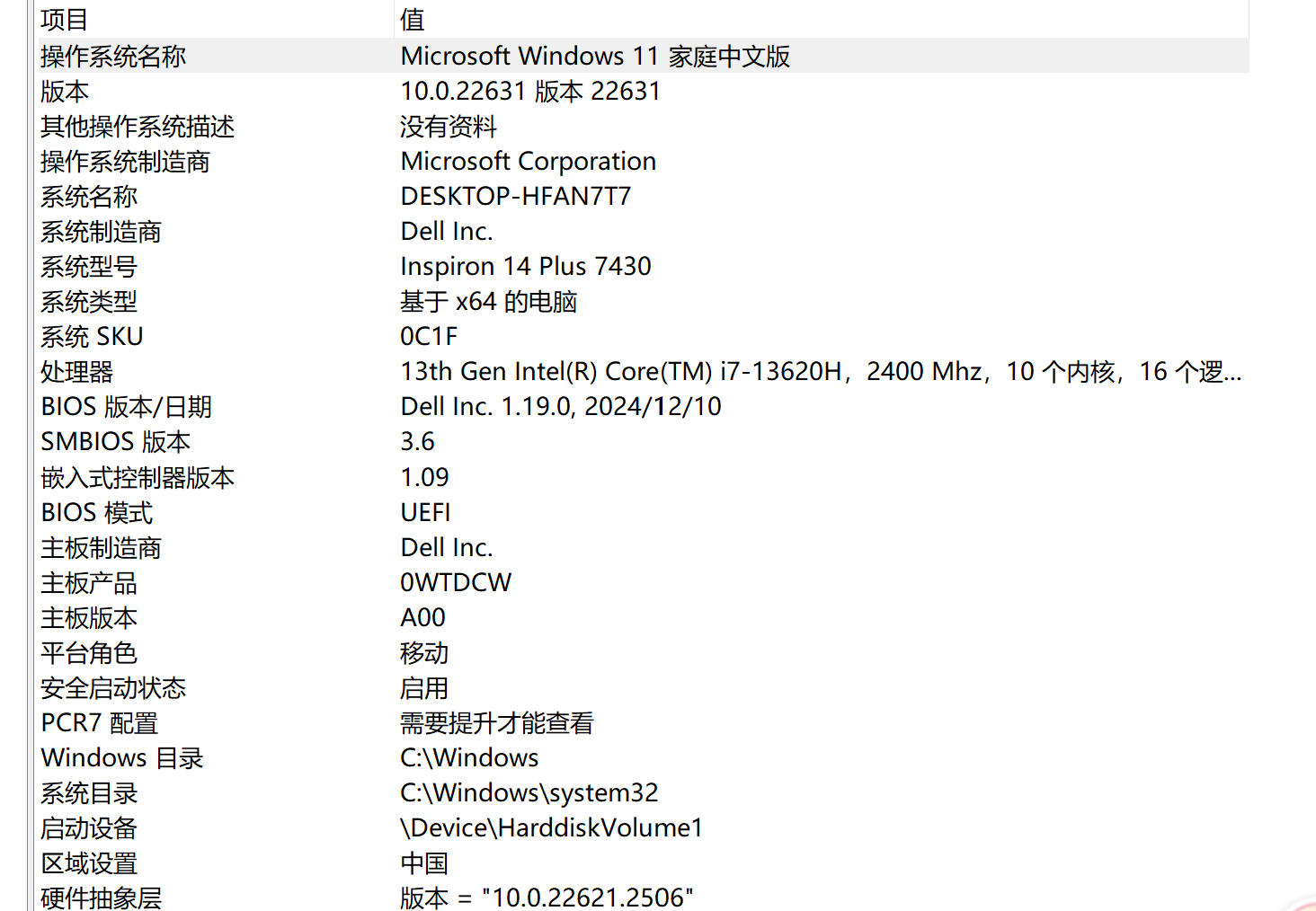Select the 其他操作系统描述 row
The width and height of the screenshot is (1316, 911).
point(138,127)
